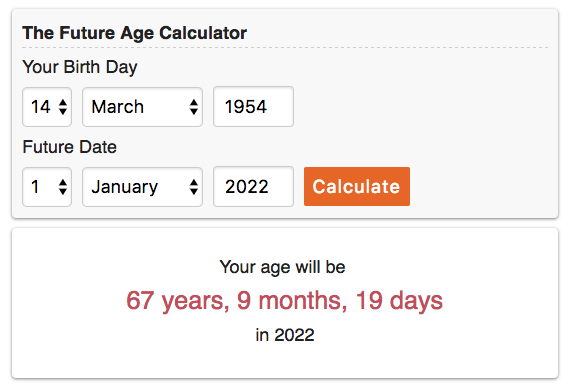Click the Your Birth Day label

click(x=80, y=67)
